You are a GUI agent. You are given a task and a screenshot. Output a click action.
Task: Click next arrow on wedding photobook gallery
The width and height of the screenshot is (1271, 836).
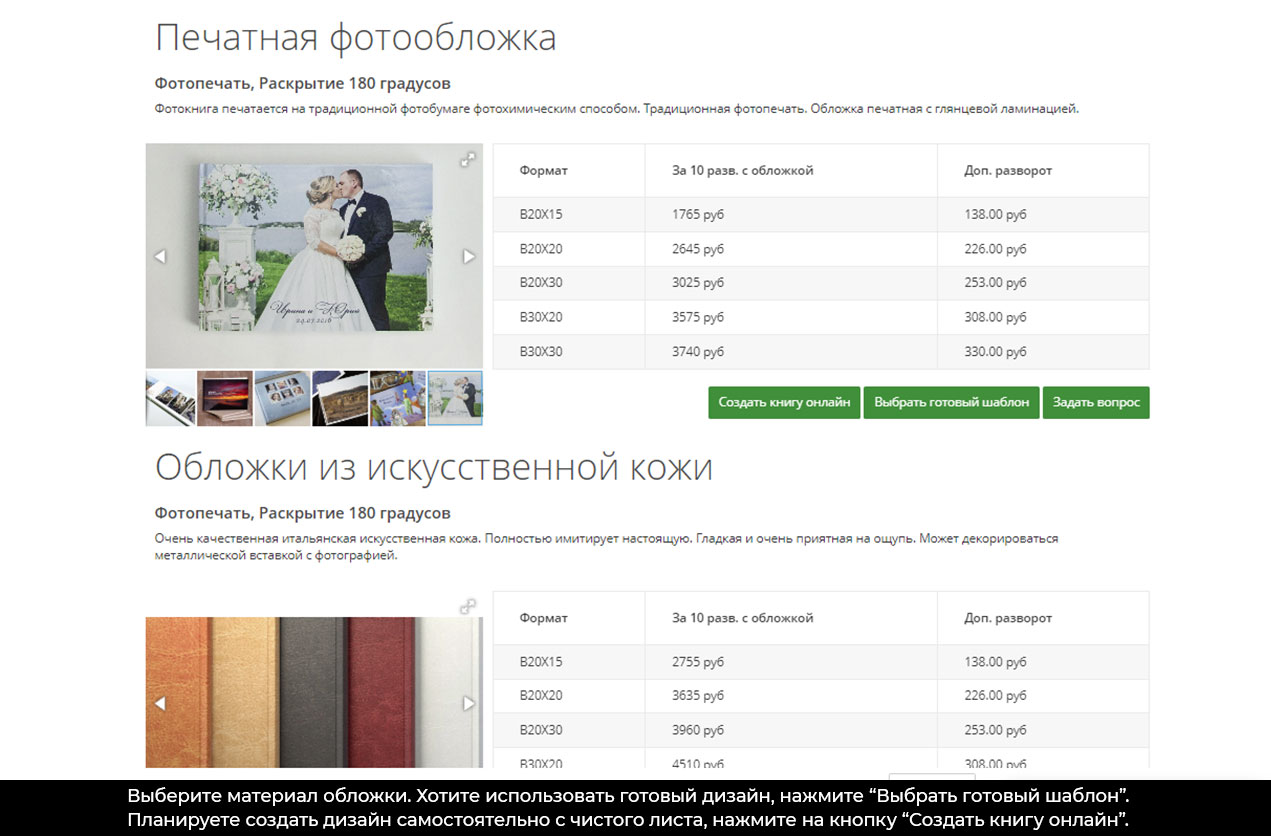coord(469,257)
